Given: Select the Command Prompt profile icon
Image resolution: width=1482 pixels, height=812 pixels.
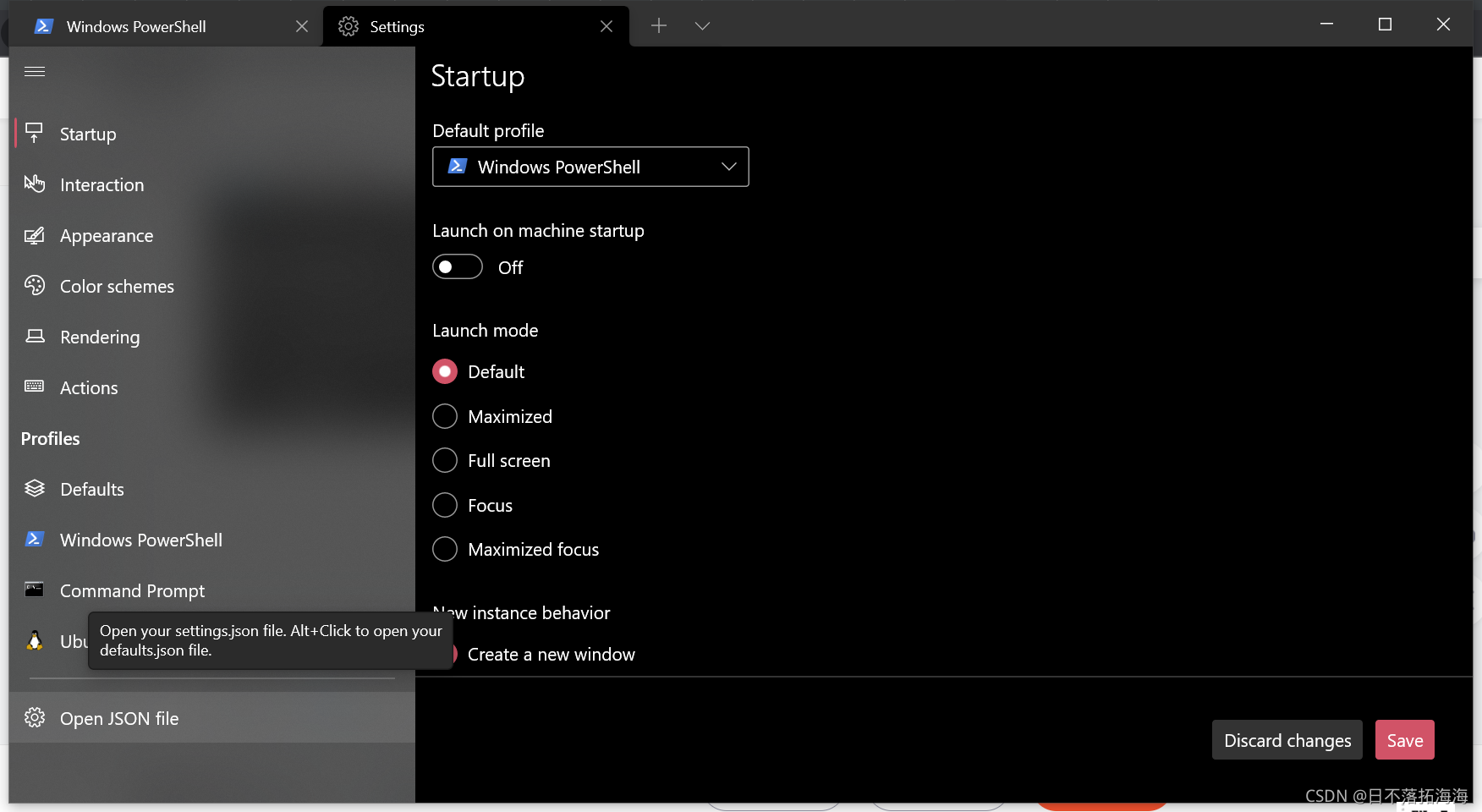Looking at the screenshot, I should [x=35, y=590].
